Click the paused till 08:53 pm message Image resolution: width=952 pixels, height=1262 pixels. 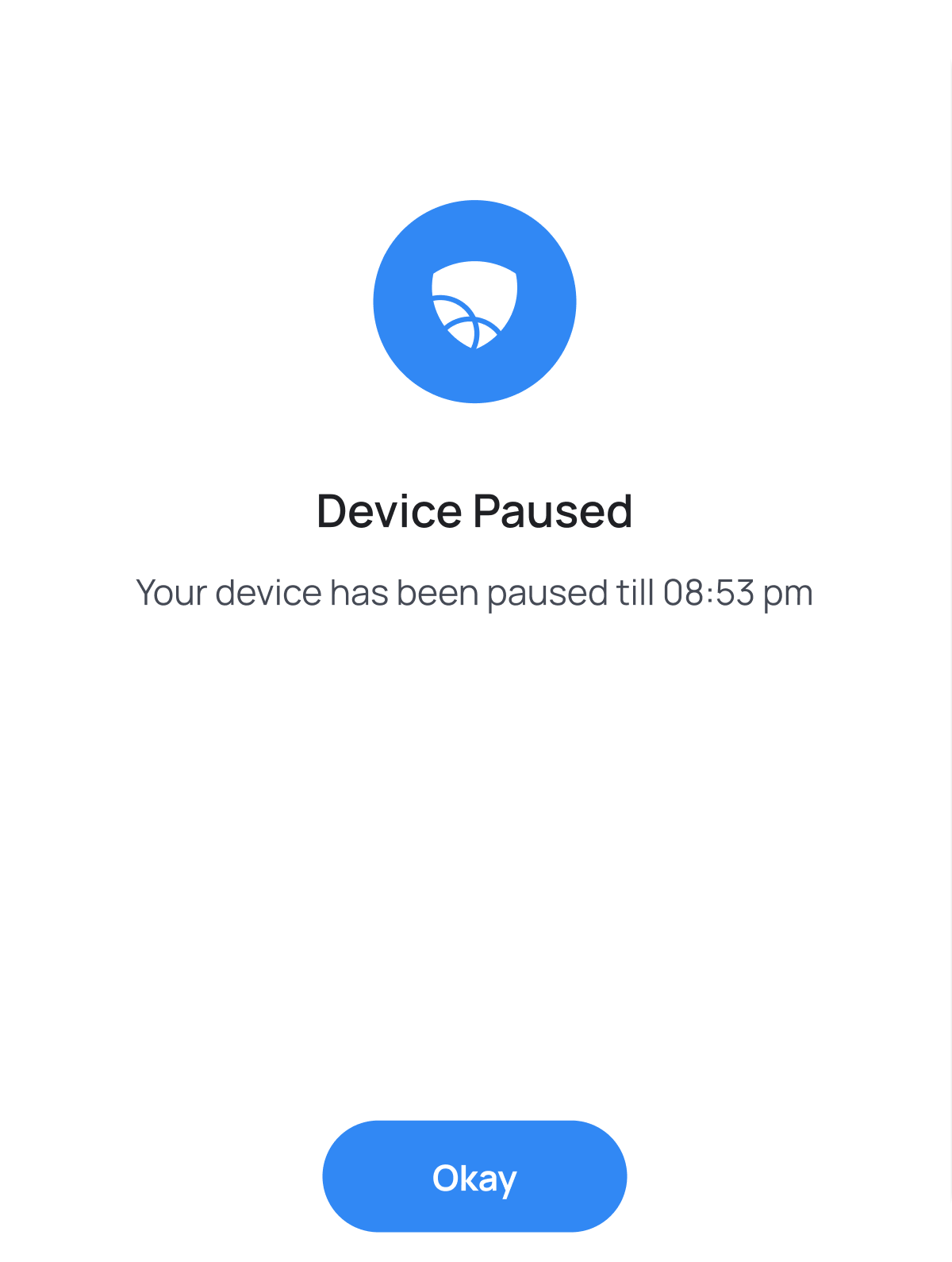tap(474, 593)
